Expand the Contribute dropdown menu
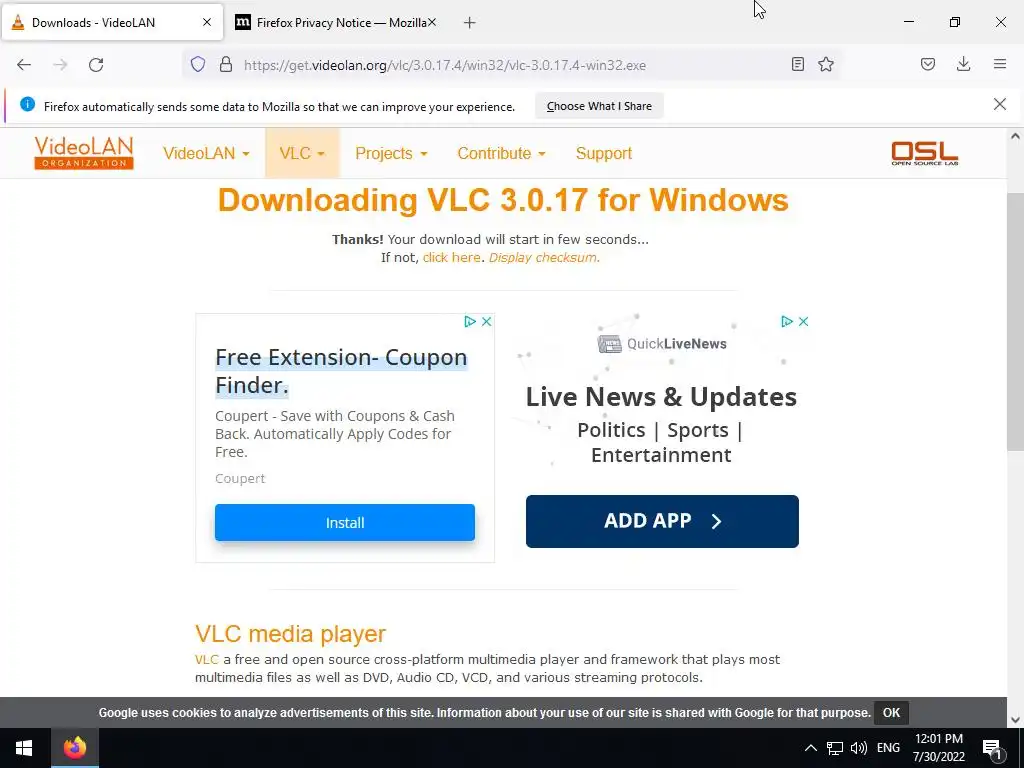Image resolution: width=1024 pixels, height=768 pixels. pos(501,153)
